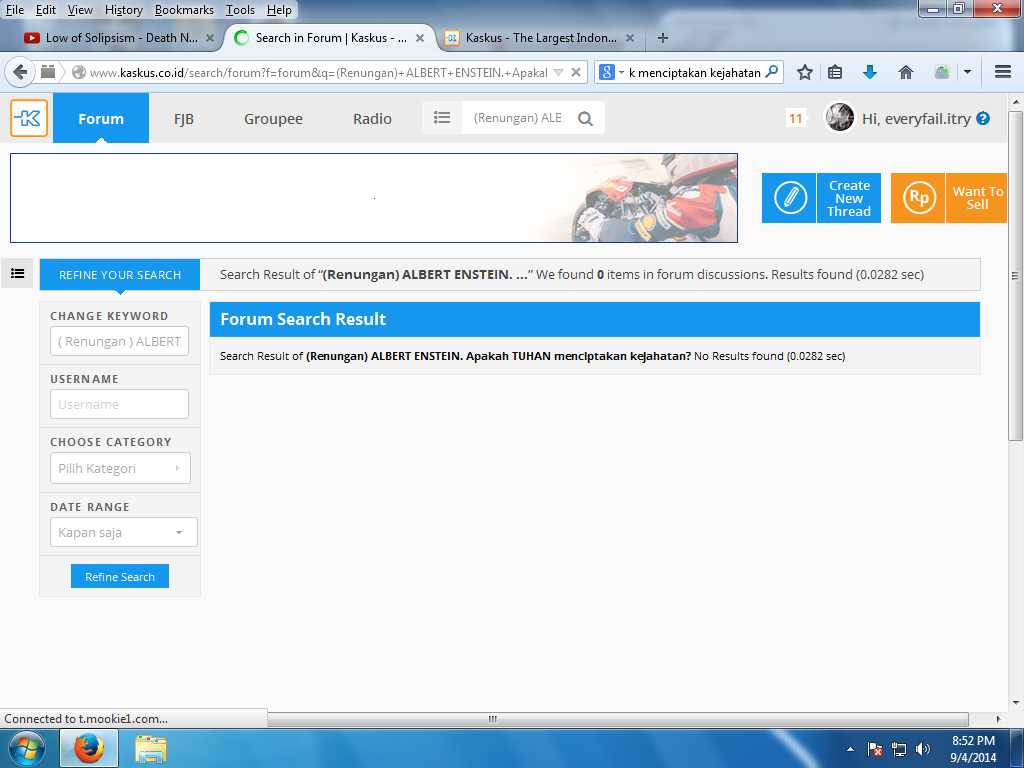Focus the Kaskus header search field
The image size is (1024, 768).
pyautogui.click(x=519, y=118)
